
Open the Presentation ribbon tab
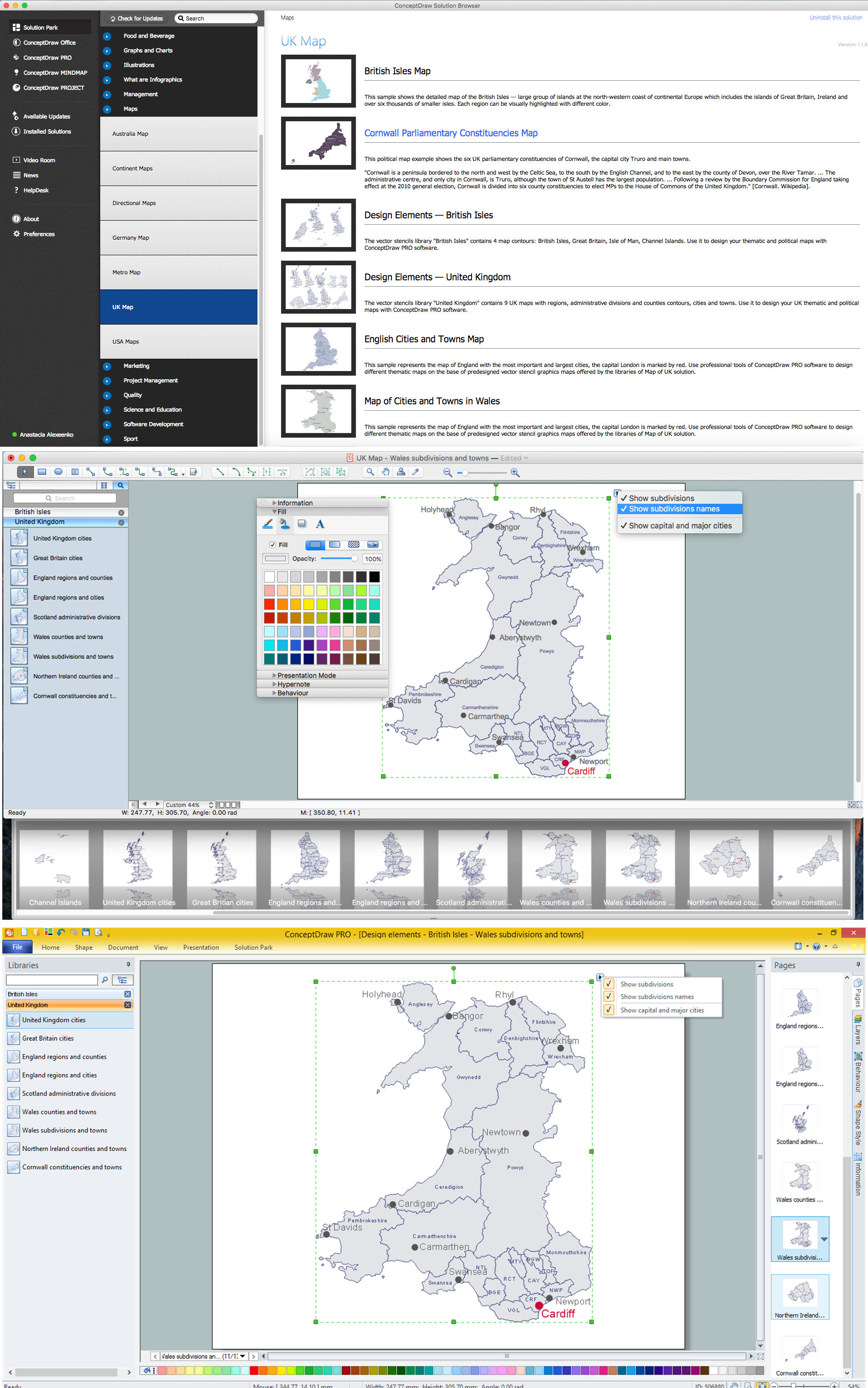(201, 948)
